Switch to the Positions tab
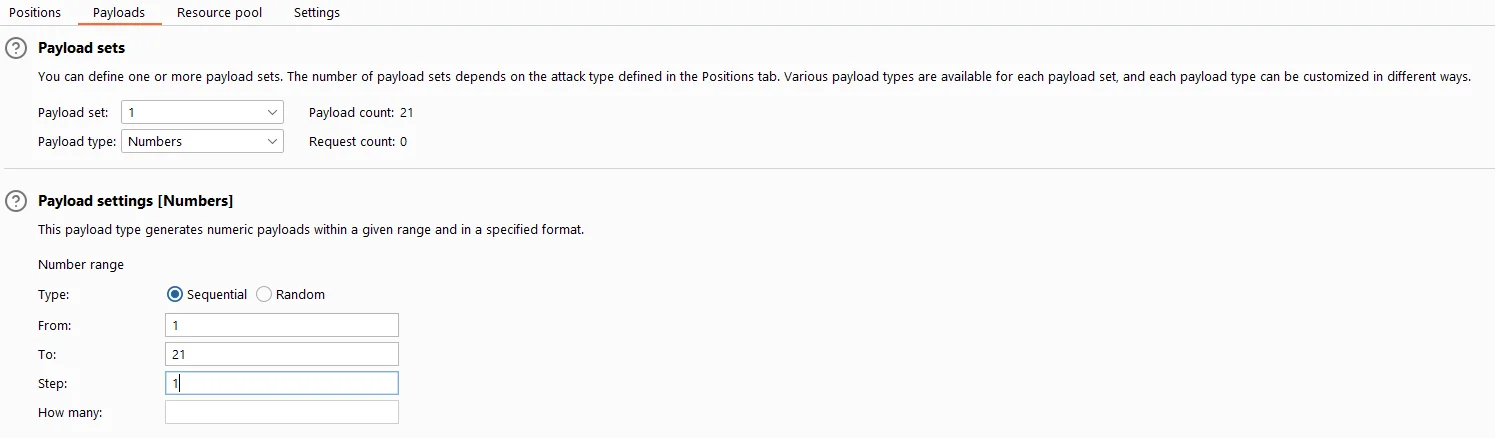Screen dimensions: 1495x438 [35, 12]
